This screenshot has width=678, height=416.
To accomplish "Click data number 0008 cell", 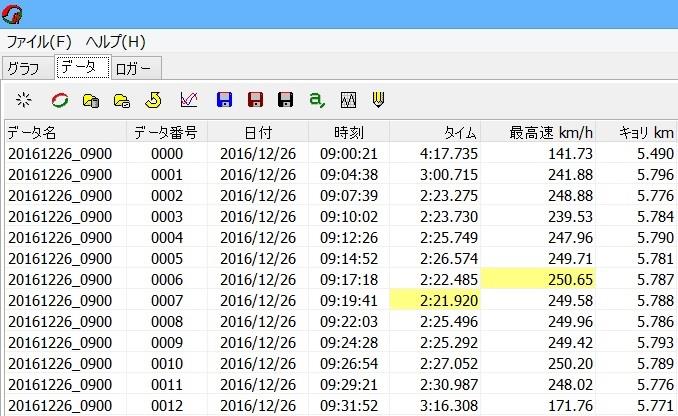I will (x=167, y=322).
